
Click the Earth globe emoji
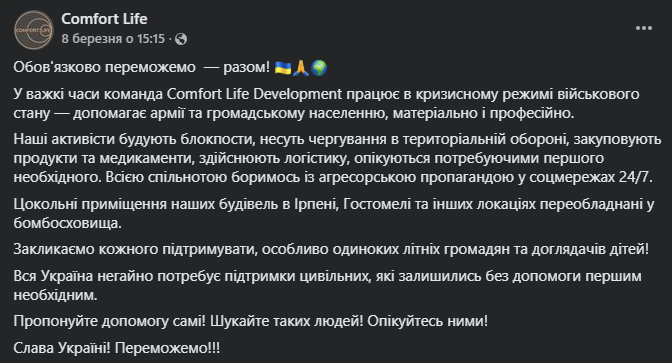click(x=319, y=68)
